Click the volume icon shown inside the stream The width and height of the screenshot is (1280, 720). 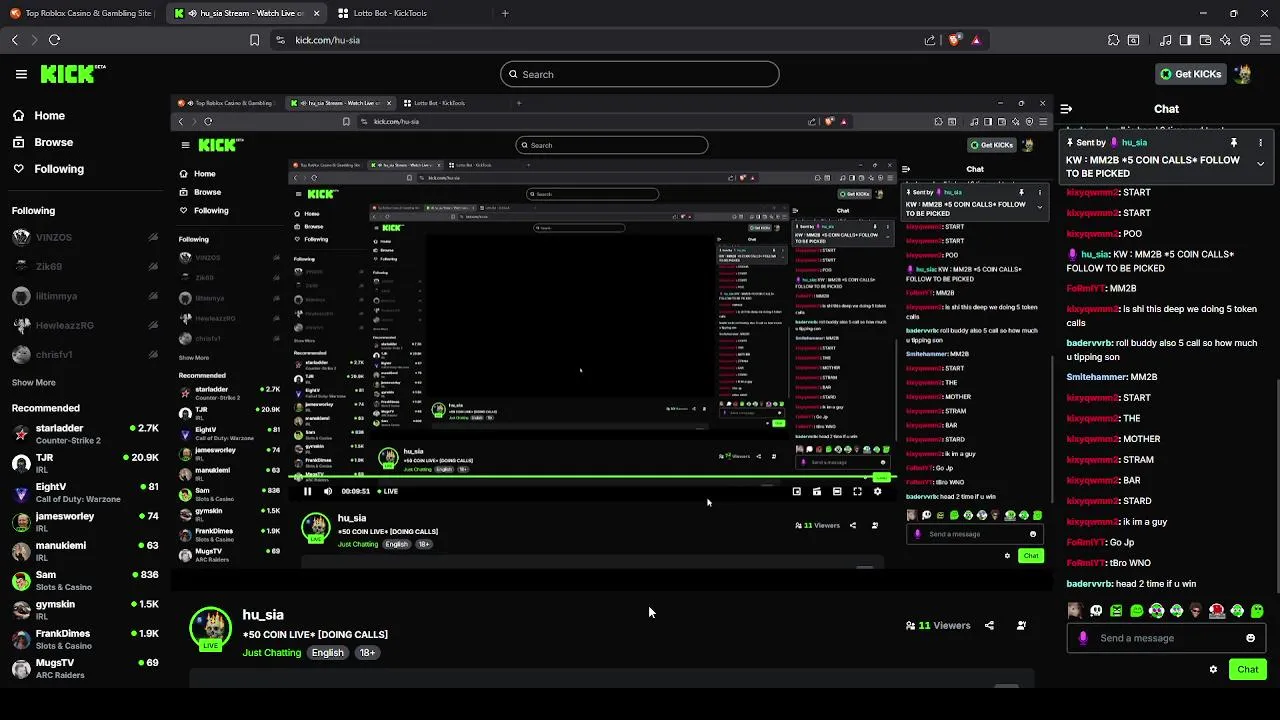[x=327, y=491]
